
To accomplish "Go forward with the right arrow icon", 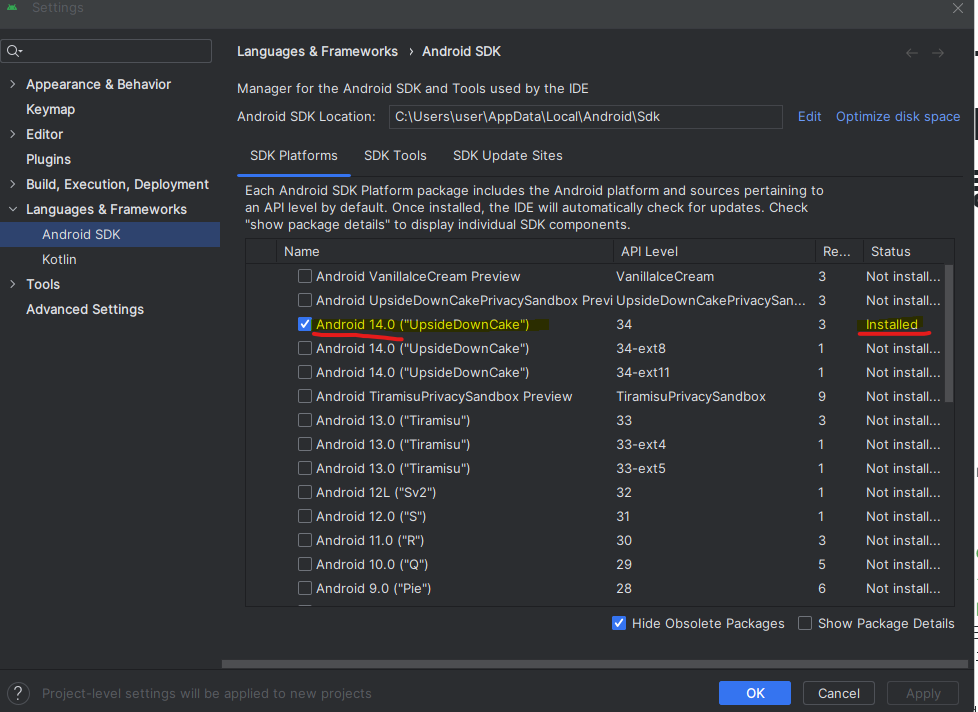I will point(938,52).
